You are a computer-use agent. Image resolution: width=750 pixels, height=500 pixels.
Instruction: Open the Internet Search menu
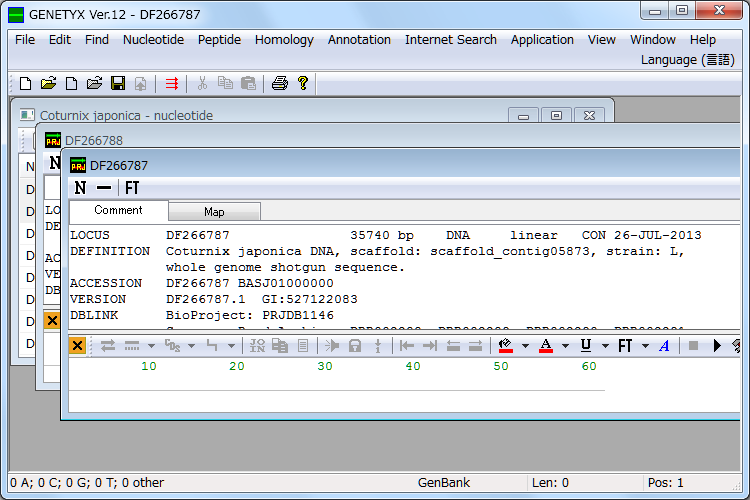click(451, 40)
